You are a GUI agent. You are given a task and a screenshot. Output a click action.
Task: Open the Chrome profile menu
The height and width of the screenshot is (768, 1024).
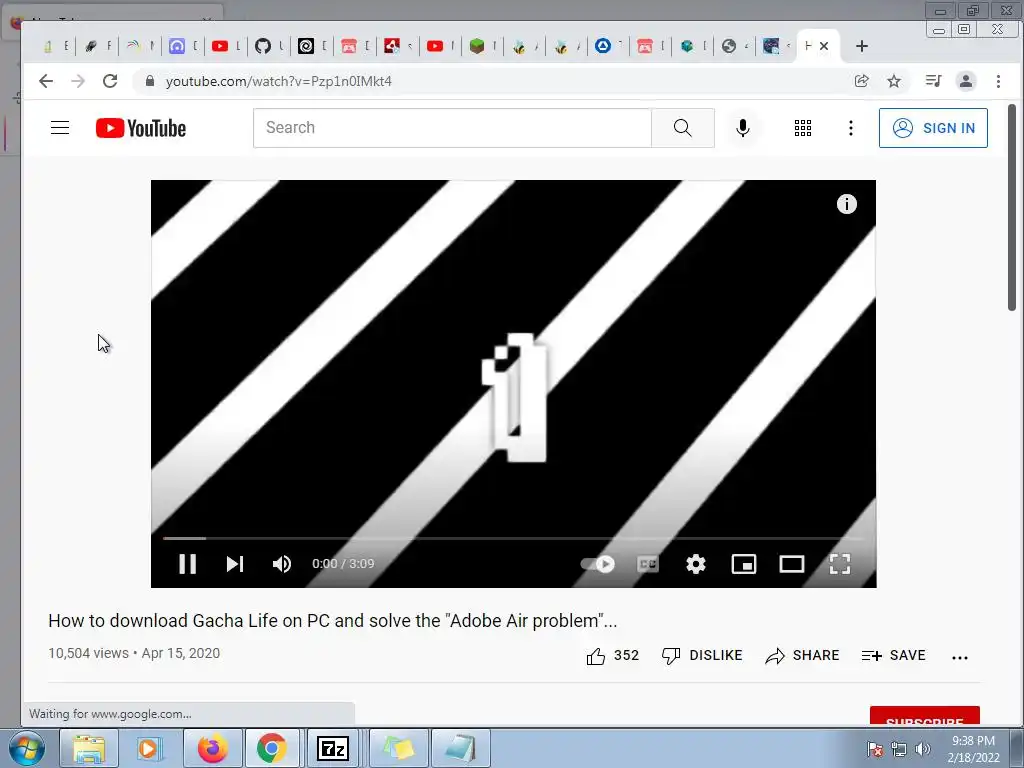[966, 81]
